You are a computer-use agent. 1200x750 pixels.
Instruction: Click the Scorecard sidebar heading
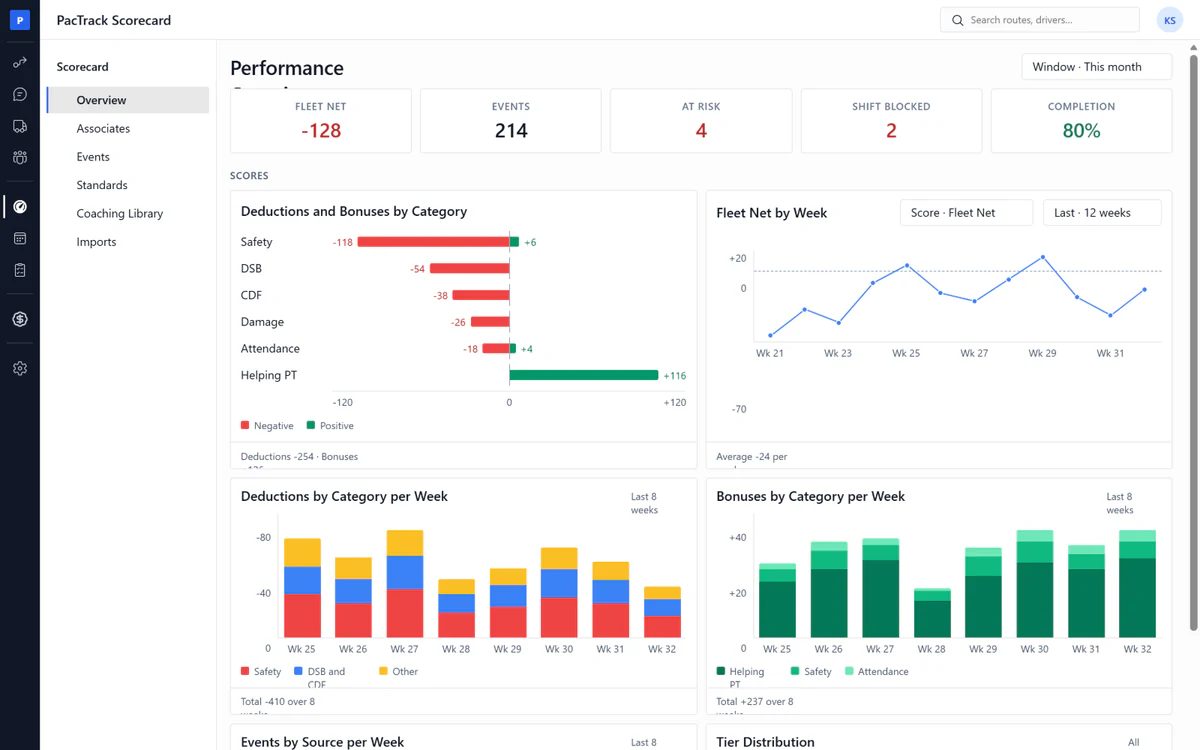click(83, 67)
